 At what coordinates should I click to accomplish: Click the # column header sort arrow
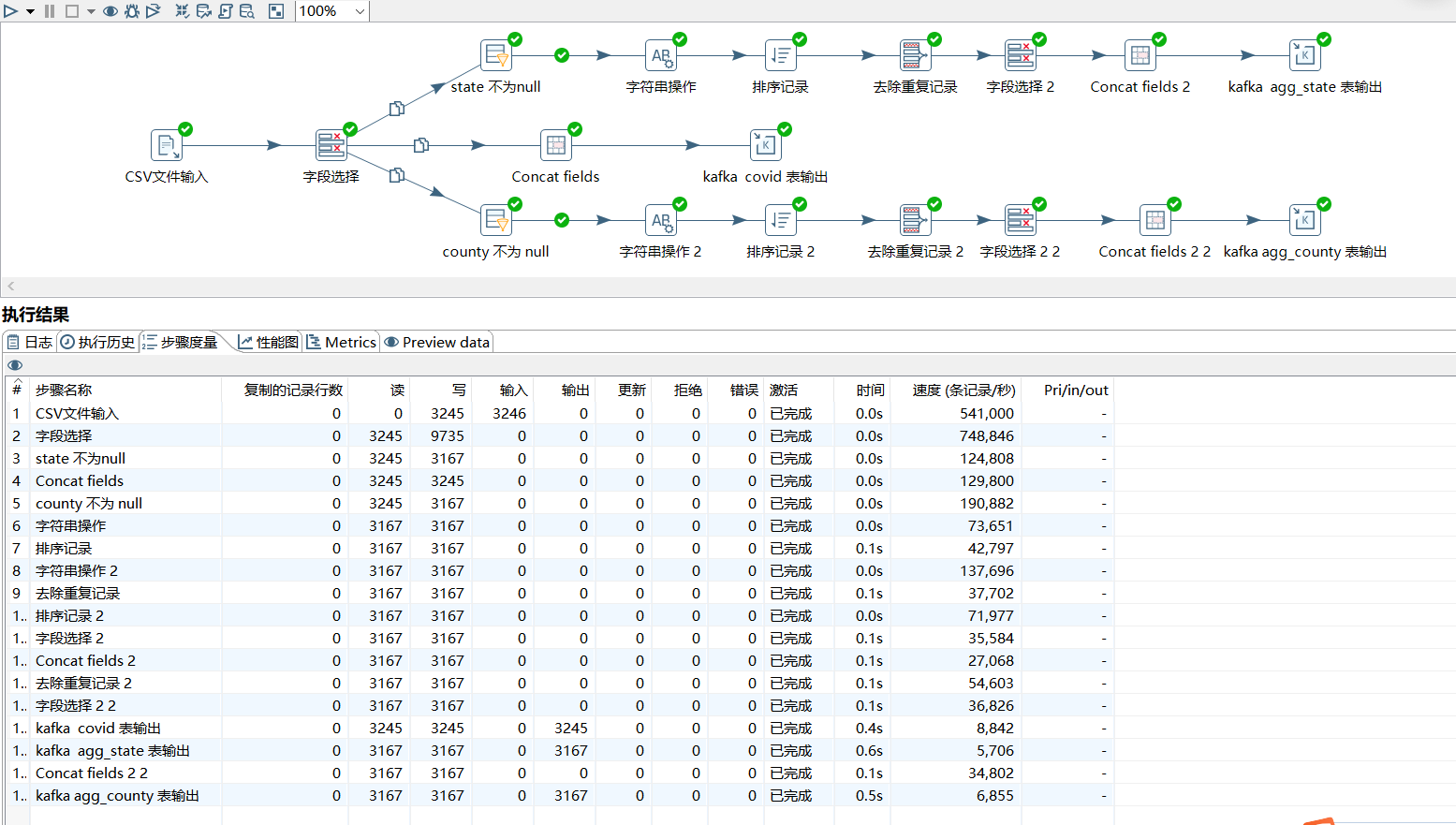[x=17, y=383]
